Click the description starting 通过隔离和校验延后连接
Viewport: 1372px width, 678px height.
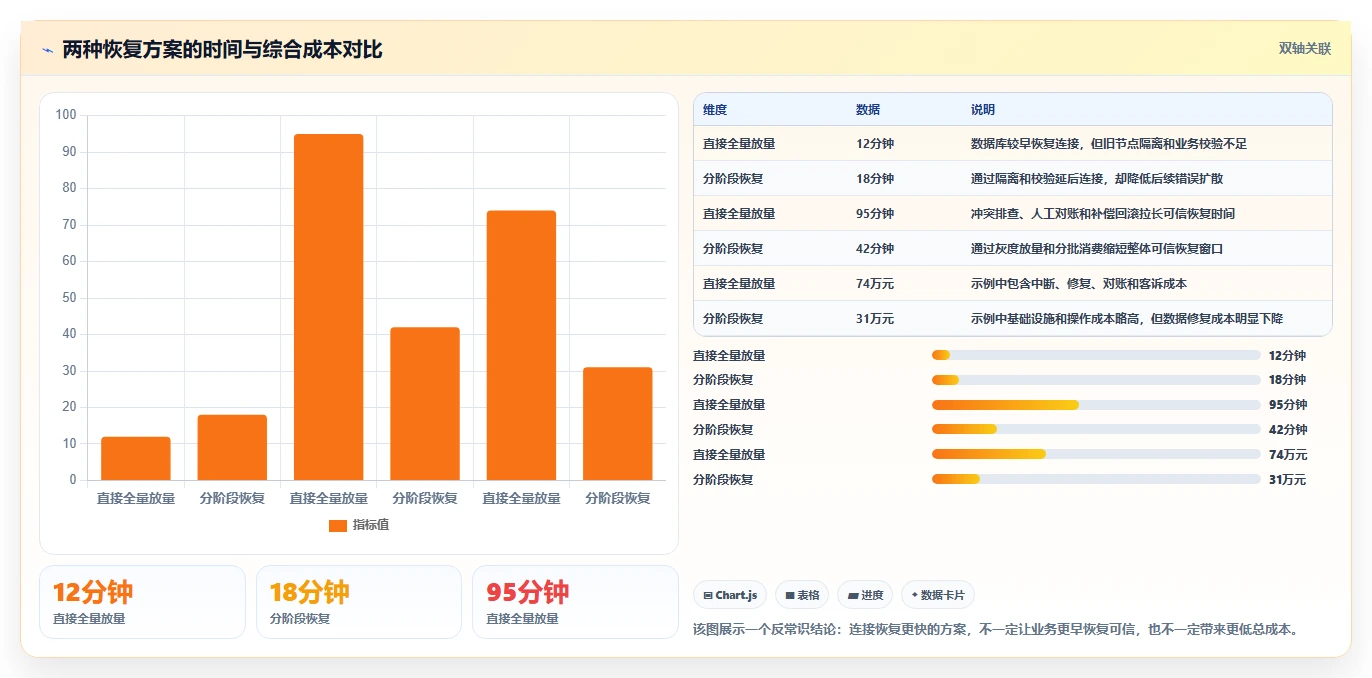click(1097, 179)
